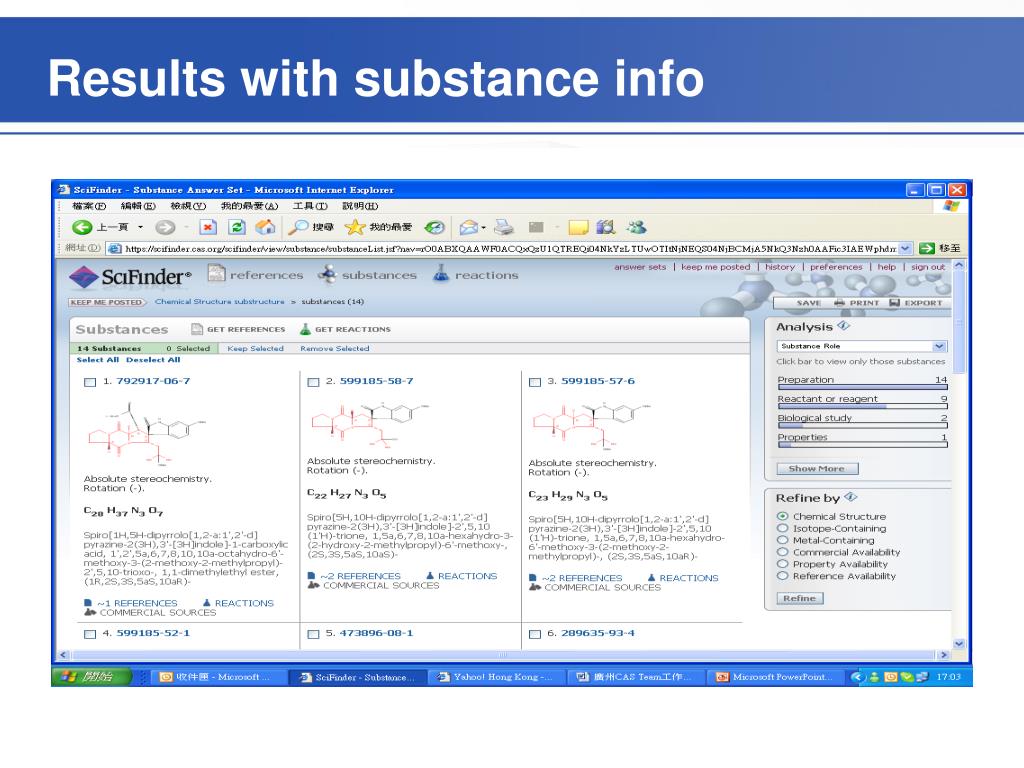Open the 工具(T) Tools menu
Image resolution: width=1024 pixels, height=768 pixels.
(x=310, y=206)
